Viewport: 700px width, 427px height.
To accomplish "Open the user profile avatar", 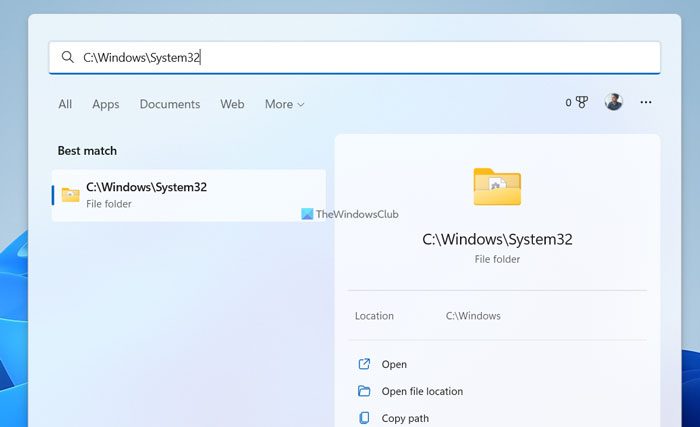I will pos(613,102).
